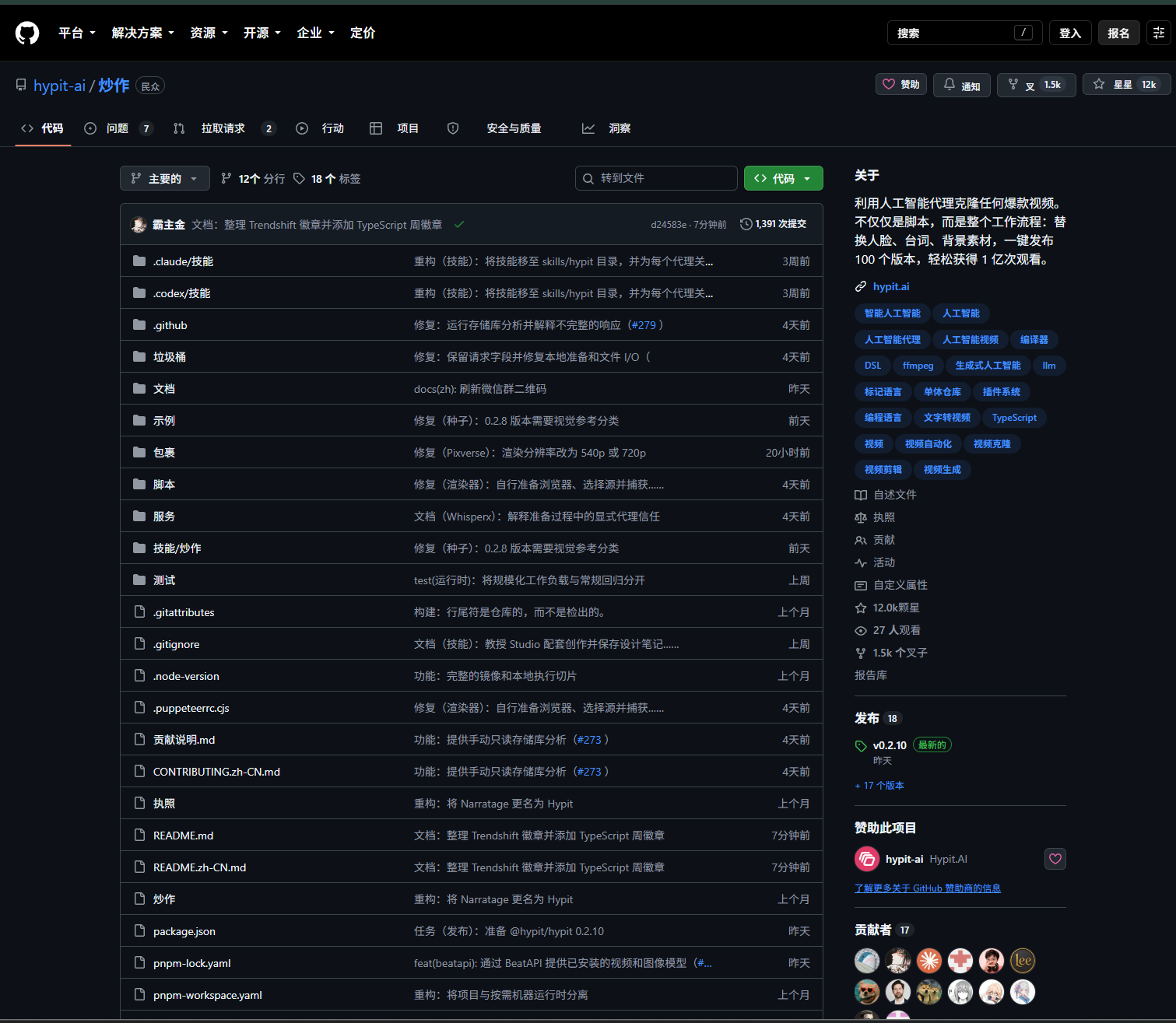Click the file icon beside .gitattributes

click(139, 612)
